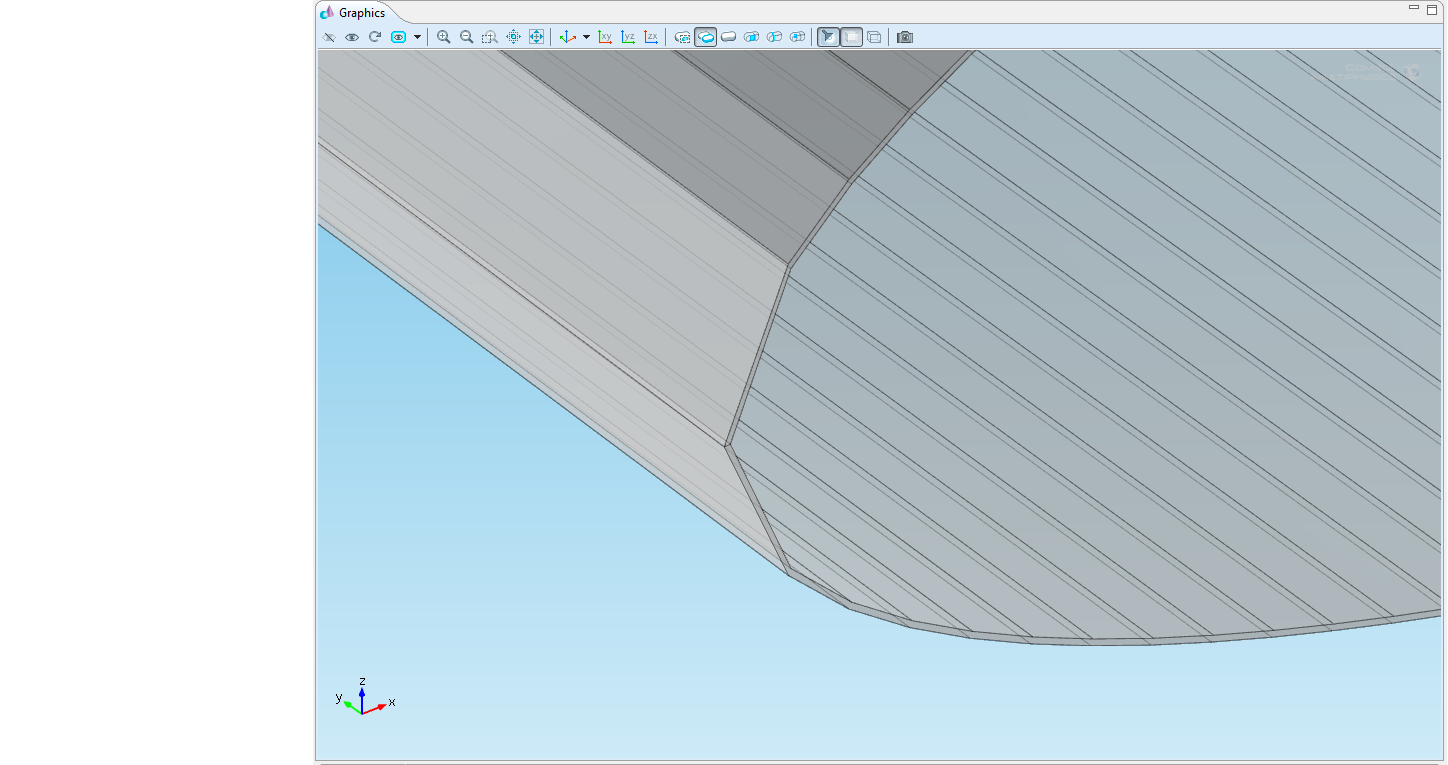The width and height of the screenshot is (1448, 765).
Task: Take a snapshot with the camera icon
Action: 905,37
